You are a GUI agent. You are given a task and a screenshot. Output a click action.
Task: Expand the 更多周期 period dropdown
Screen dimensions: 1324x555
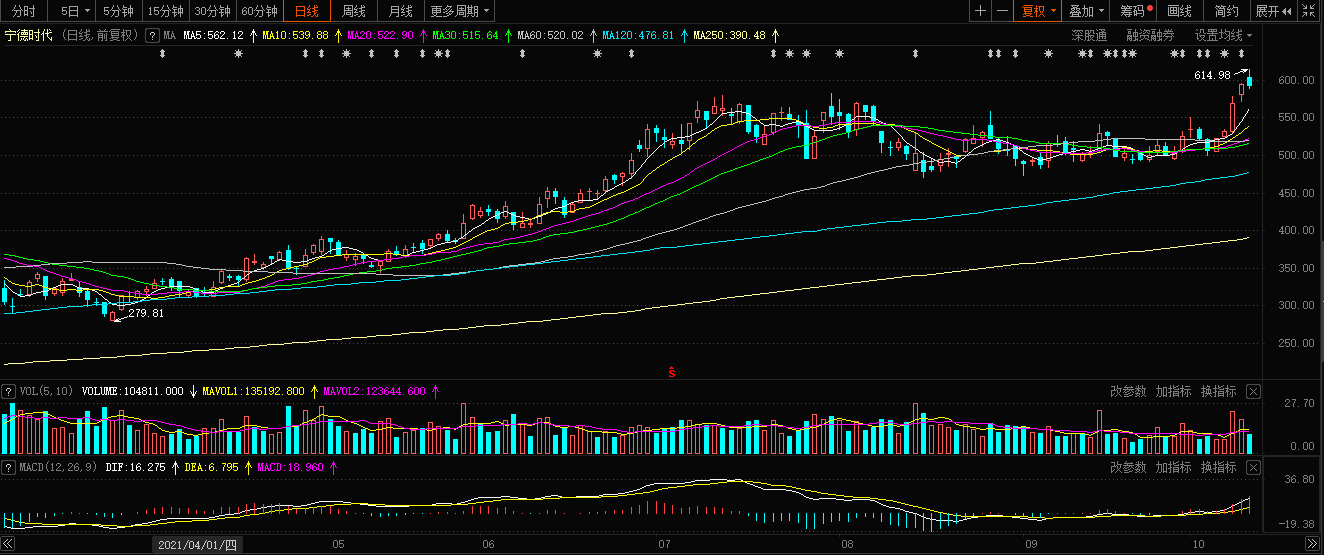pos(460,11)
